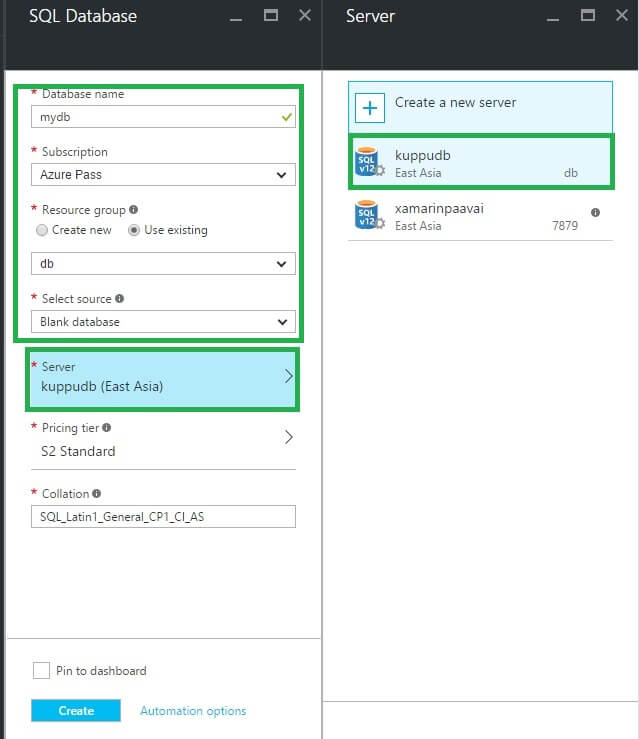639x739 pixels.
Task: Select the kuppudb server entry
Action: 481,162
